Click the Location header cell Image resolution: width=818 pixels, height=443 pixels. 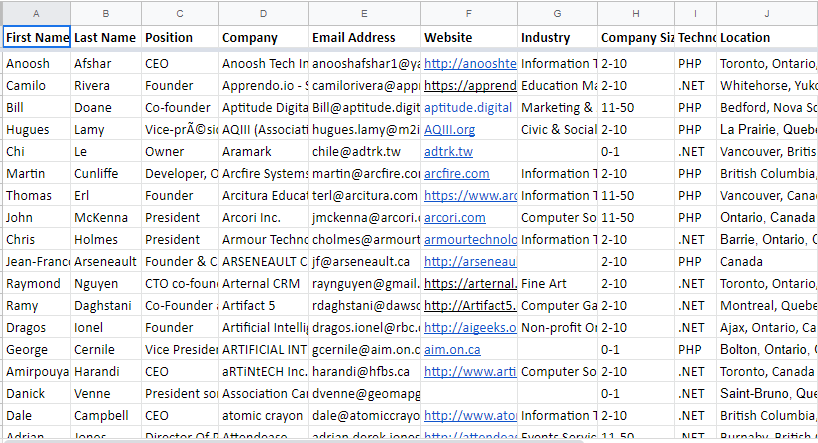pos(767,38)
